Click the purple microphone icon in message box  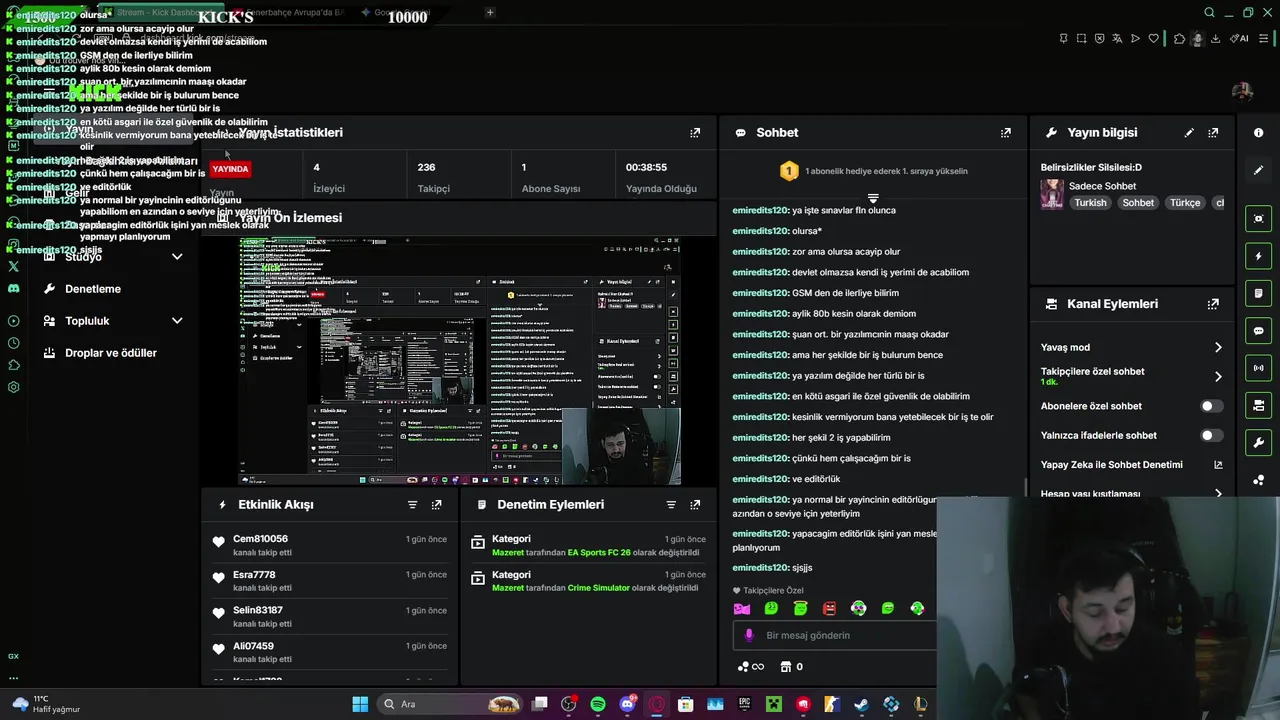[749, 635]
